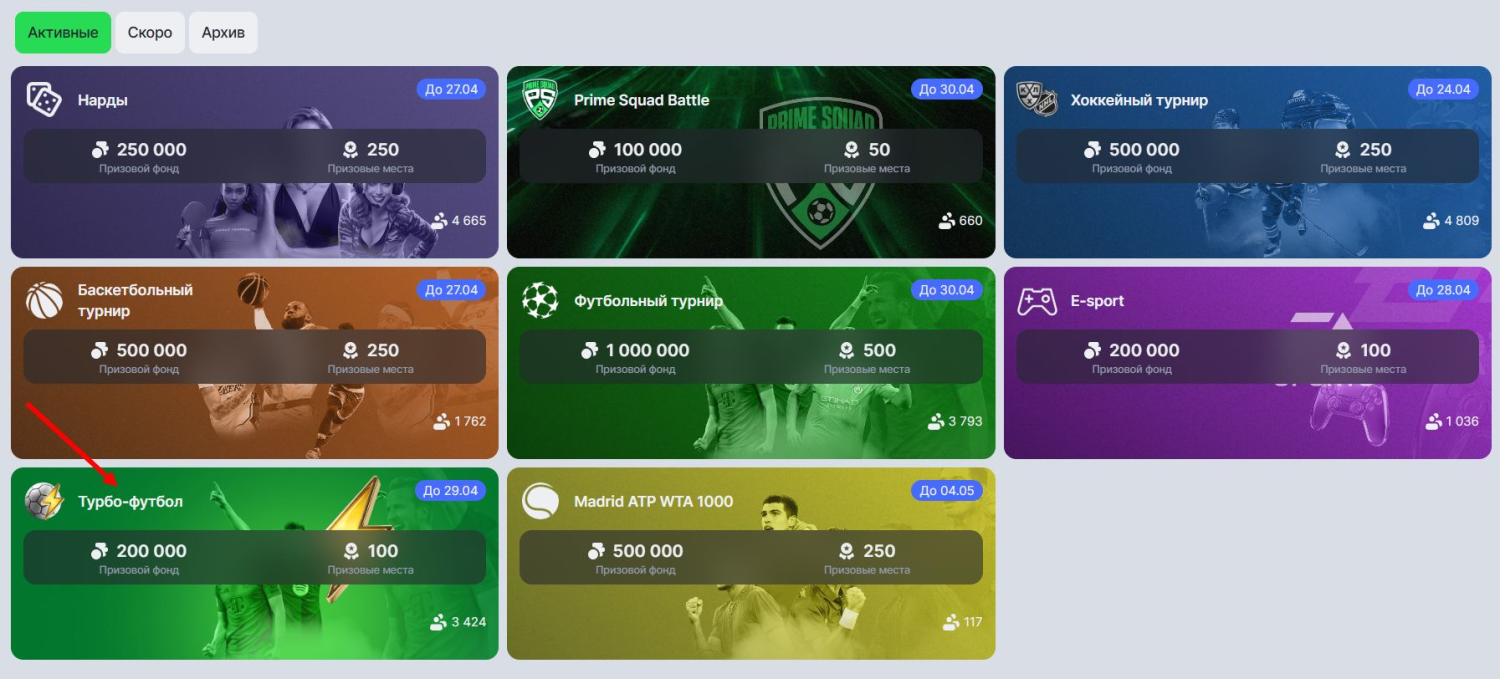This screenshot has height=679, width=1500.
Task: Switch to the Скоро tab
Action: pyautogui.click(x=150, y=33)
